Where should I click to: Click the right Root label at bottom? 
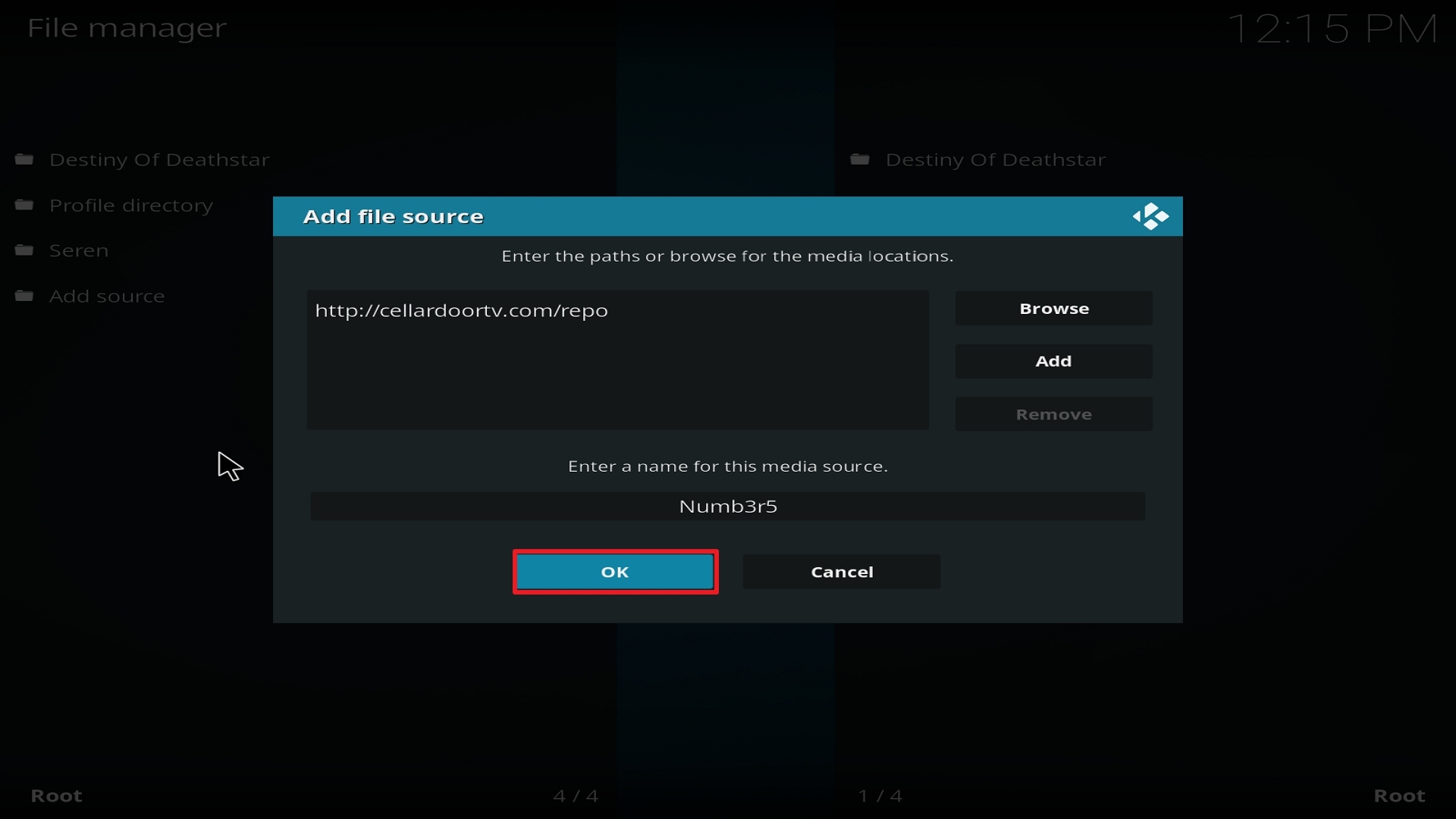point(1399,795)
